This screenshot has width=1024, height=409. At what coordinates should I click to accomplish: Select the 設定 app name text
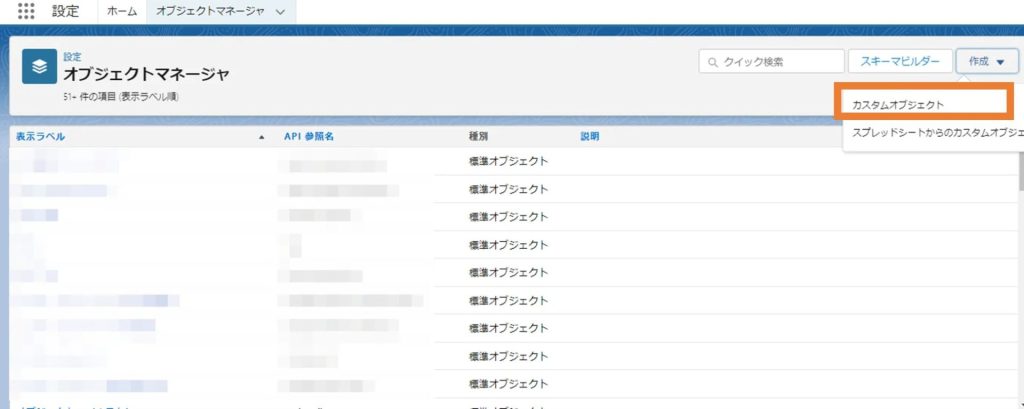click(x=65, y=11)
